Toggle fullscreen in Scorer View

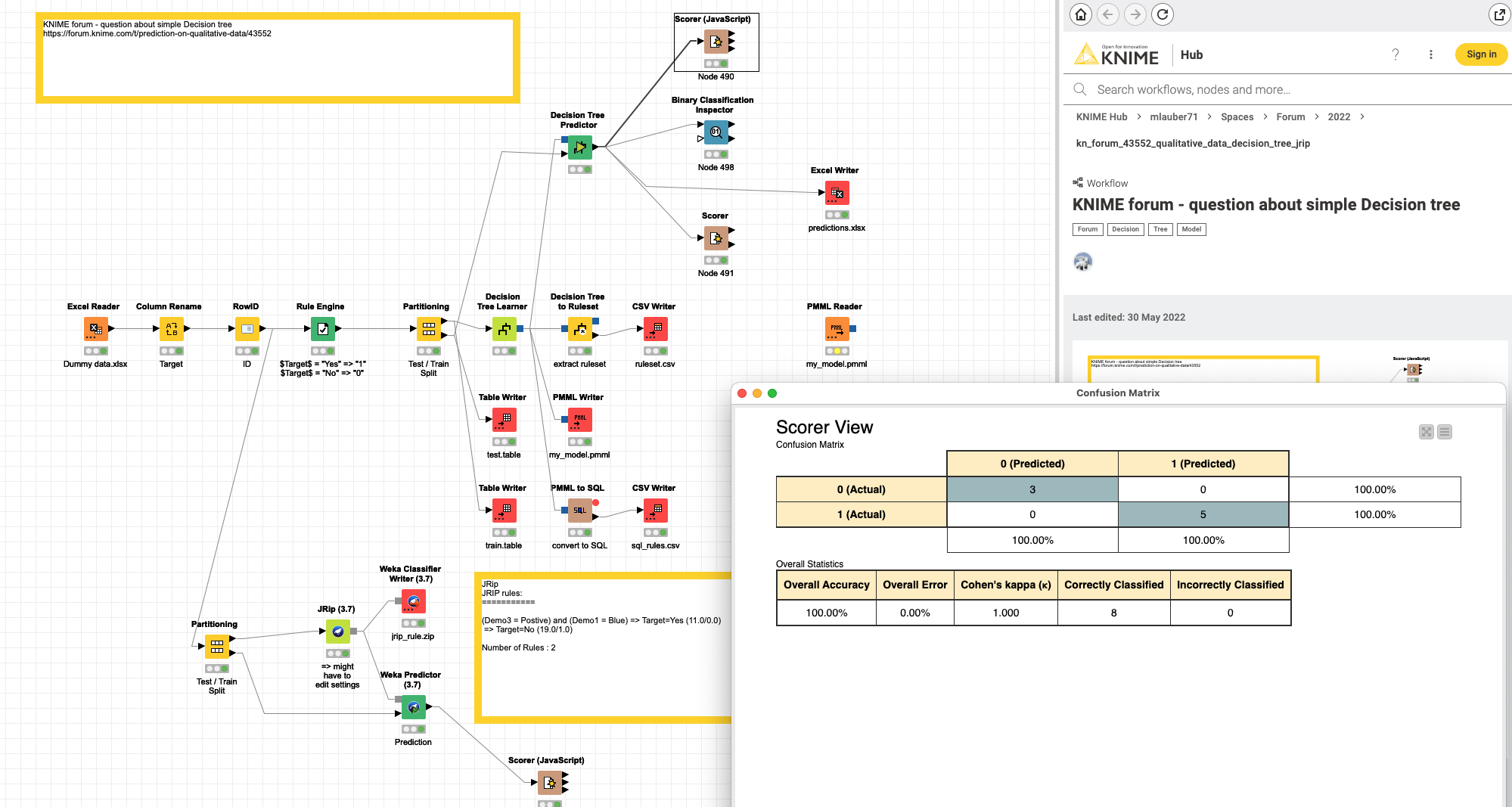point(1426,432)
